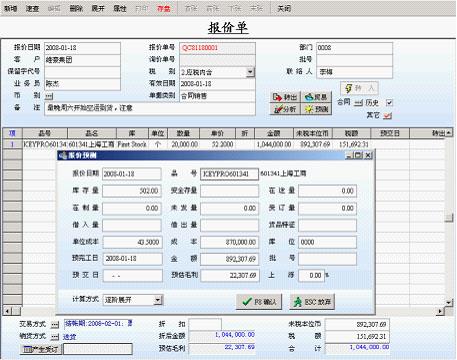Image resolution: width=457 pixels, height=360 pixels.
Task: Click the grid's horizontal scrollbar right arrow
Action: pyautogui.click(x=440, y=311)
